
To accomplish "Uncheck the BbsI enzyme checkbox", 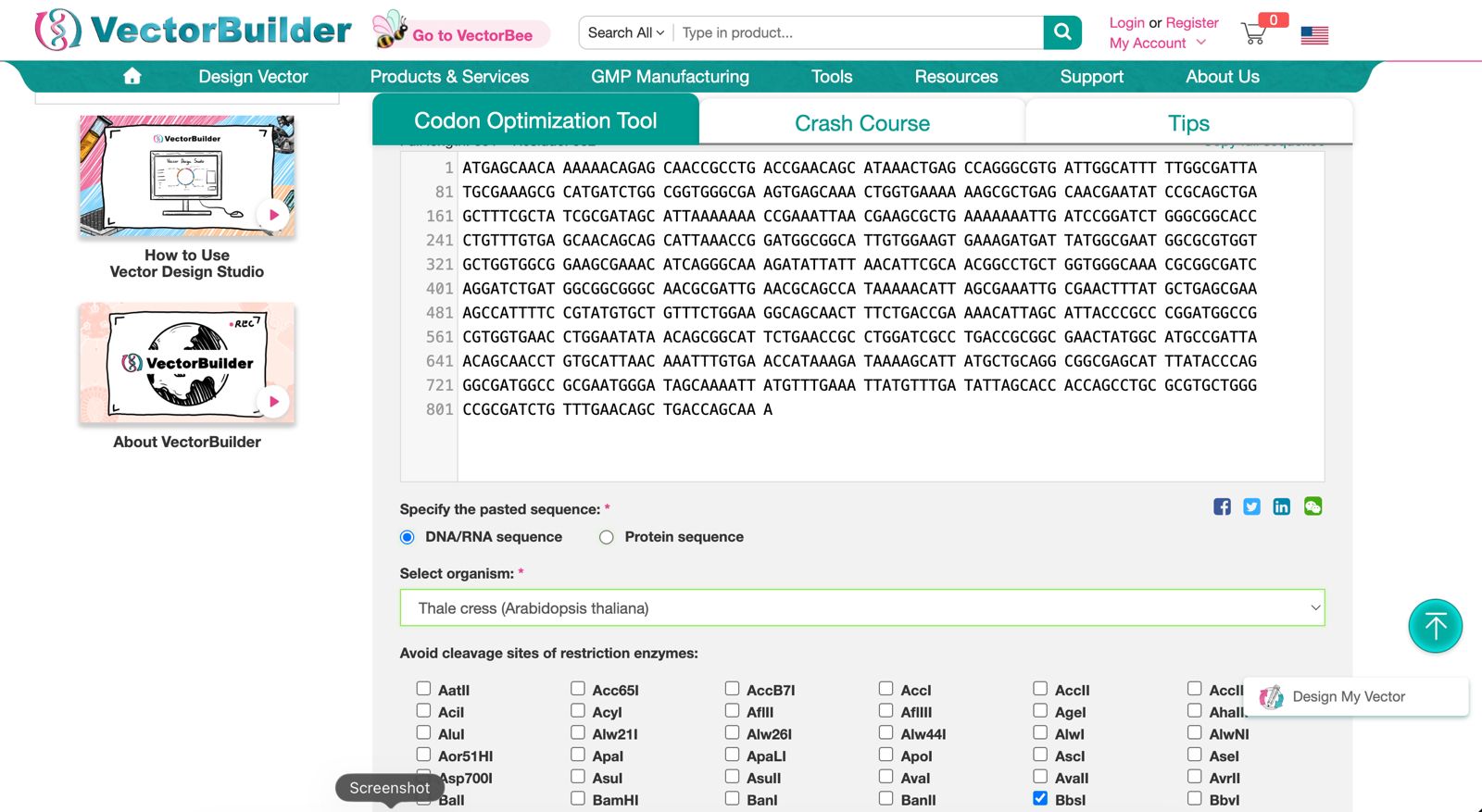I will coord(1040,798).
